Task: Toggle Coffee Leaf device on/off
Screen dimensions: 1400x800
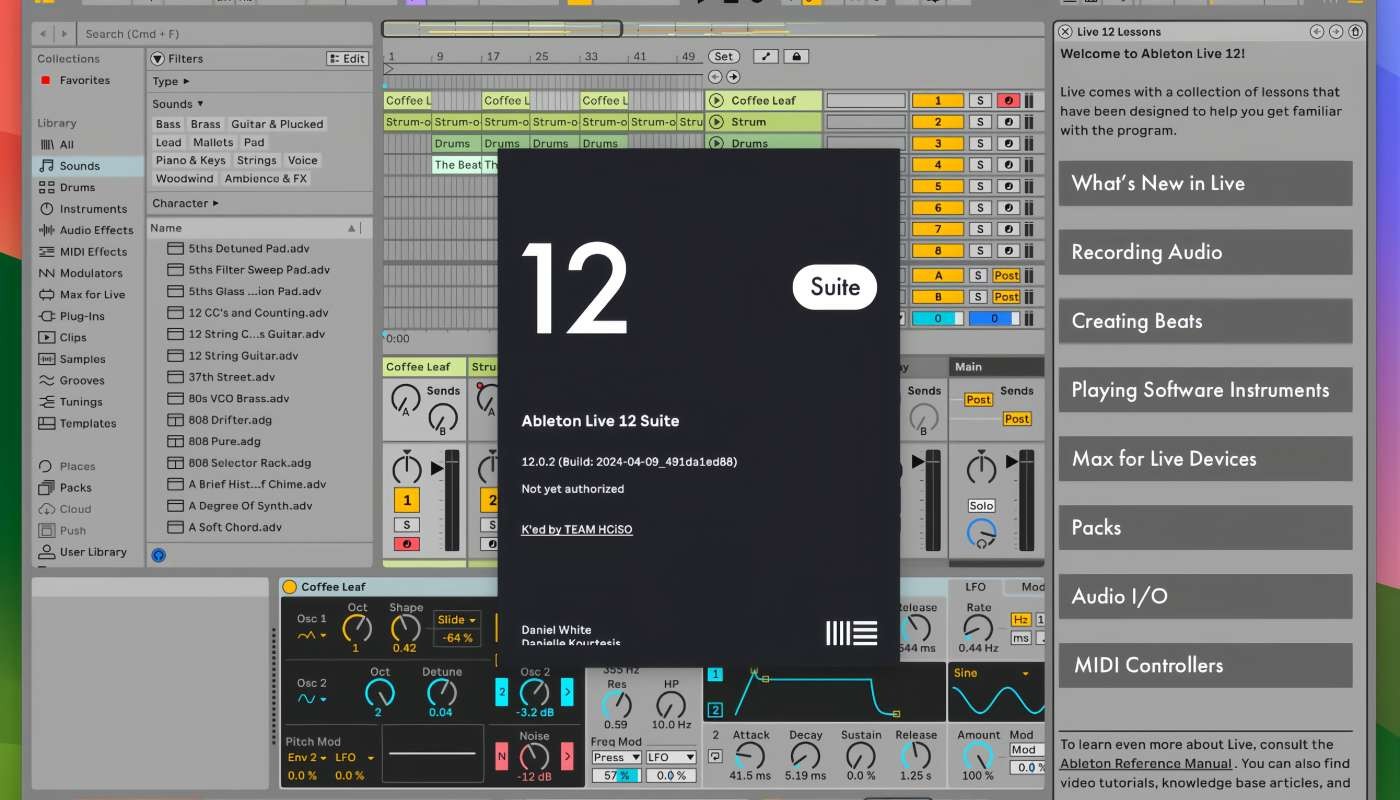Action: pyautogui.click(x=290, y=587)
